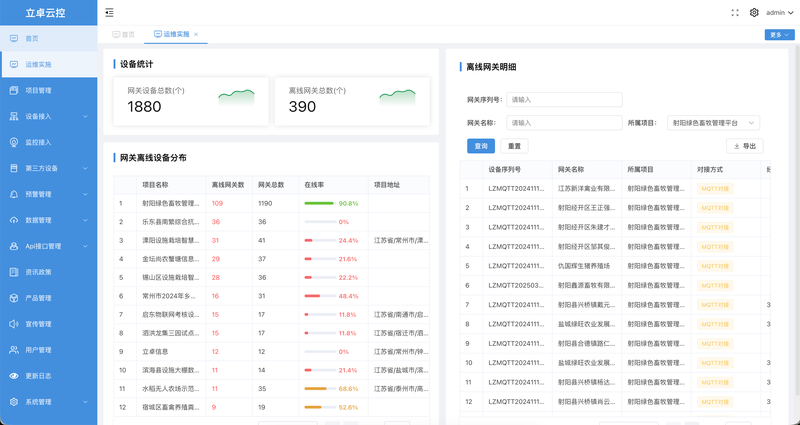
Task: Open the settings gear icon
Action: [754, 13]
